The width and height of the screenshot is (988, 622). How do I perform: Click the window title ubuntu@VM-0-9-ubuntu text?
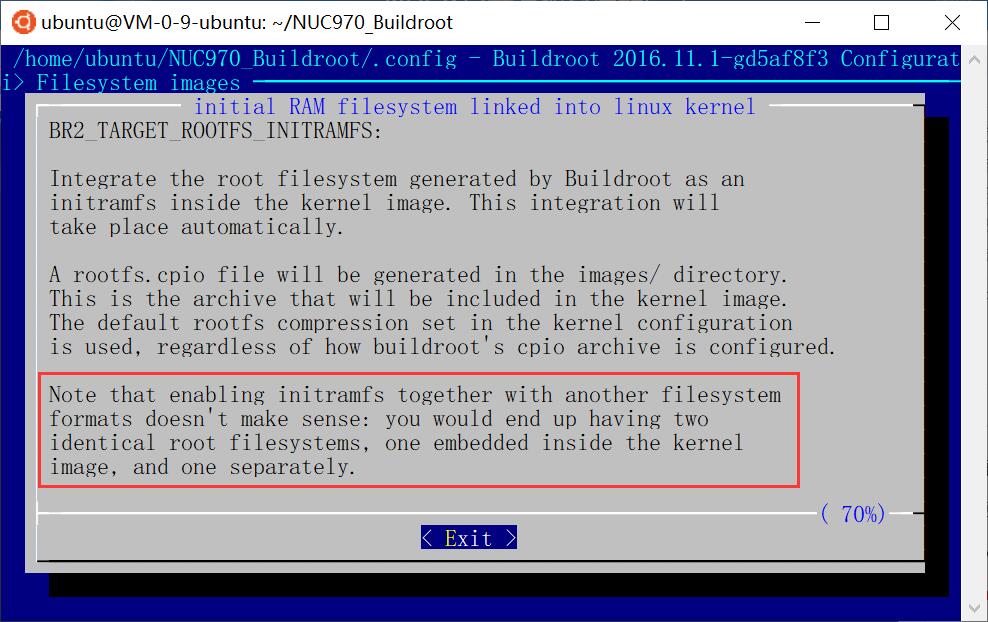154,23
